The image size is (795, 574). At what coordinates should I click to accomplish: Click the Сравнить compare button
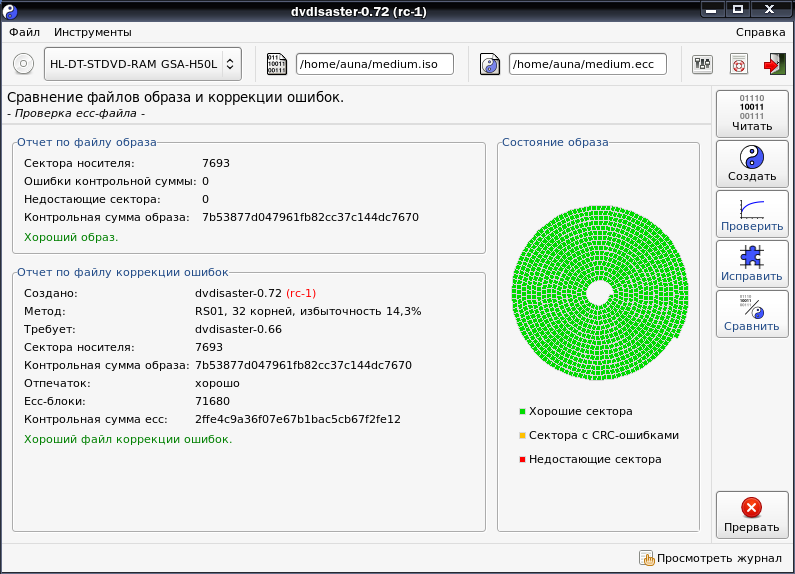tap(752, 314)
